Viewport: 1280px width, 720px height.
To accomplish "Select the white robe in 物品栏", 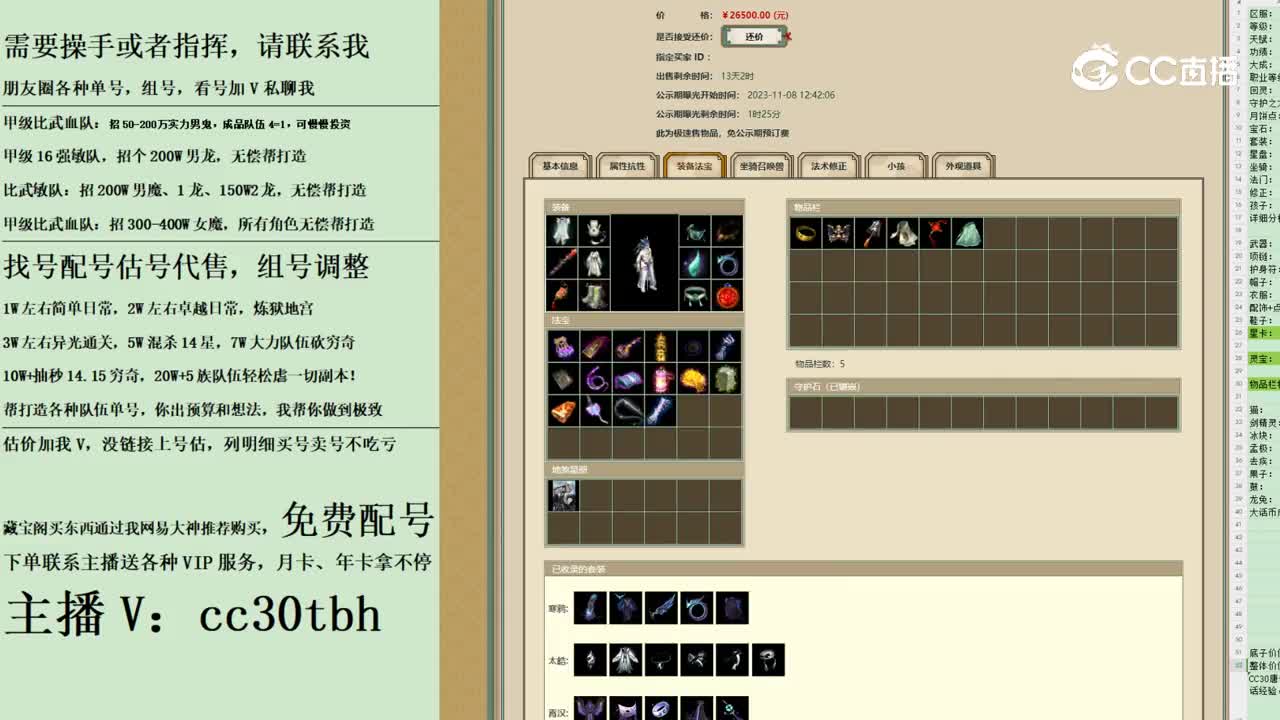I will (903, 233).
